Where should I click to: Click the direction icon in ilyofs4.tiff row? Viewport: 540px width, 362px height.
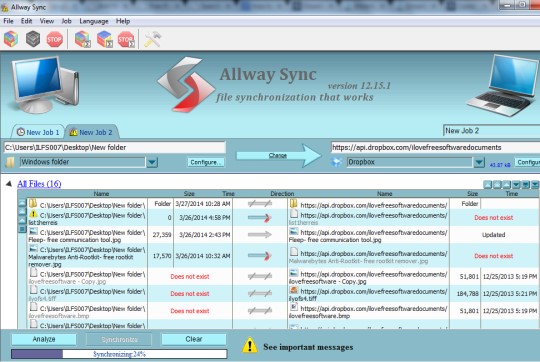click(x=260, y=293)
